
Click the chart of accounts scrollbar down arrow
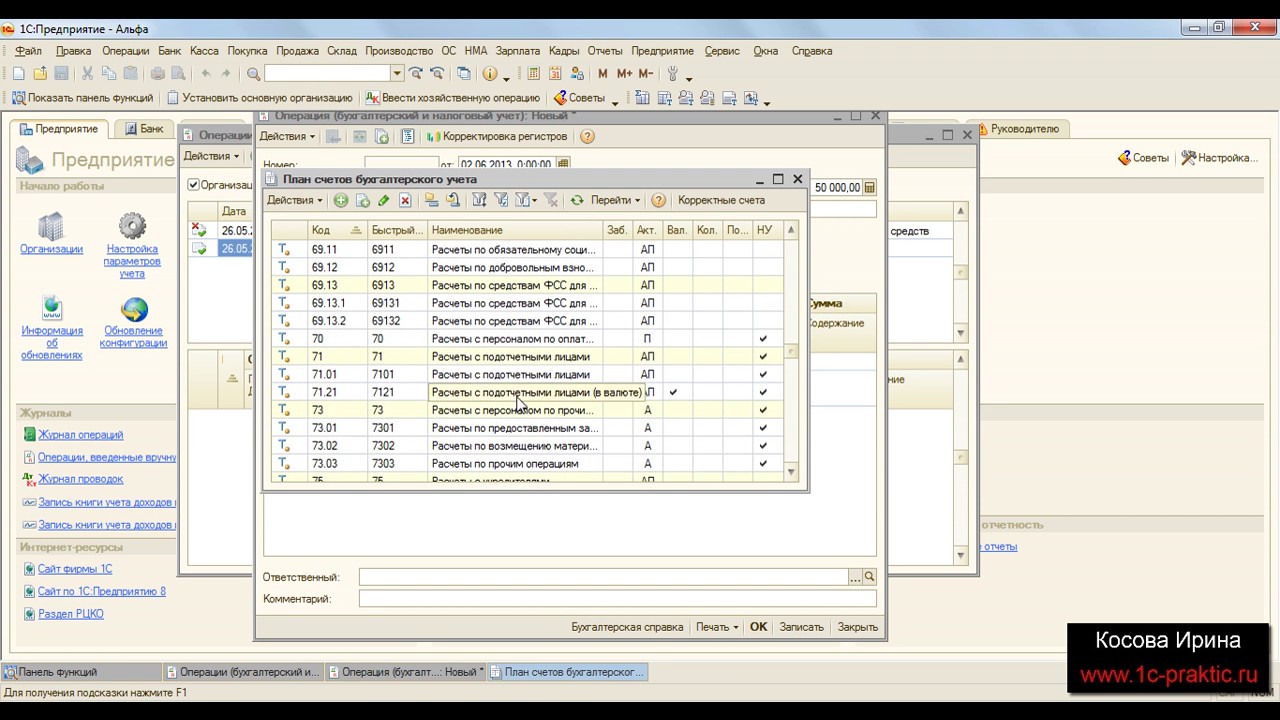(x=791, y=472)
